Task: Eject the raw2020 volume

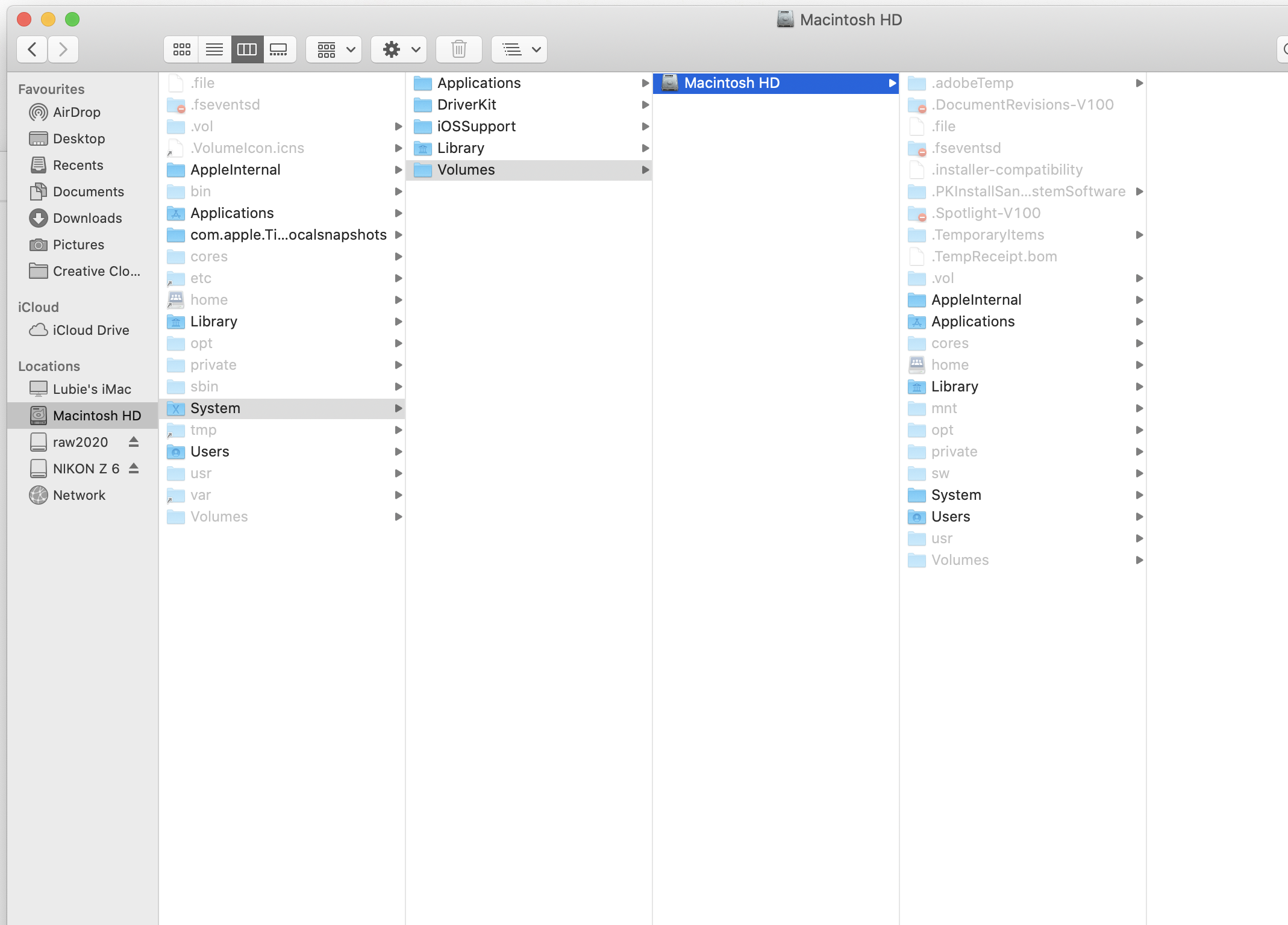Action: pyautogui.click(x=134, y=441)
